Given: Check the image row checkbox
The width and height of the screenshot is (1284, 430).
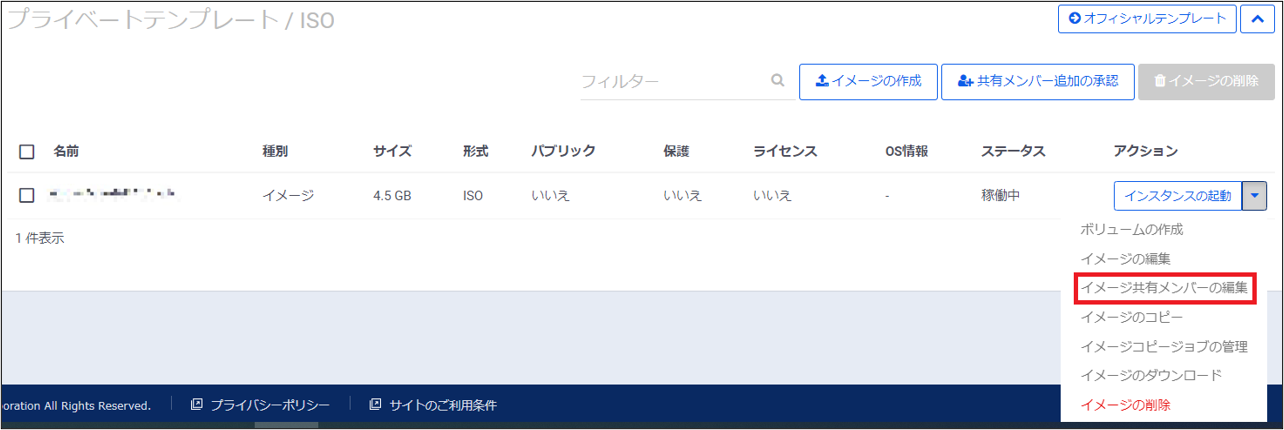Looking at the screenshot, I should coord(27,196).
